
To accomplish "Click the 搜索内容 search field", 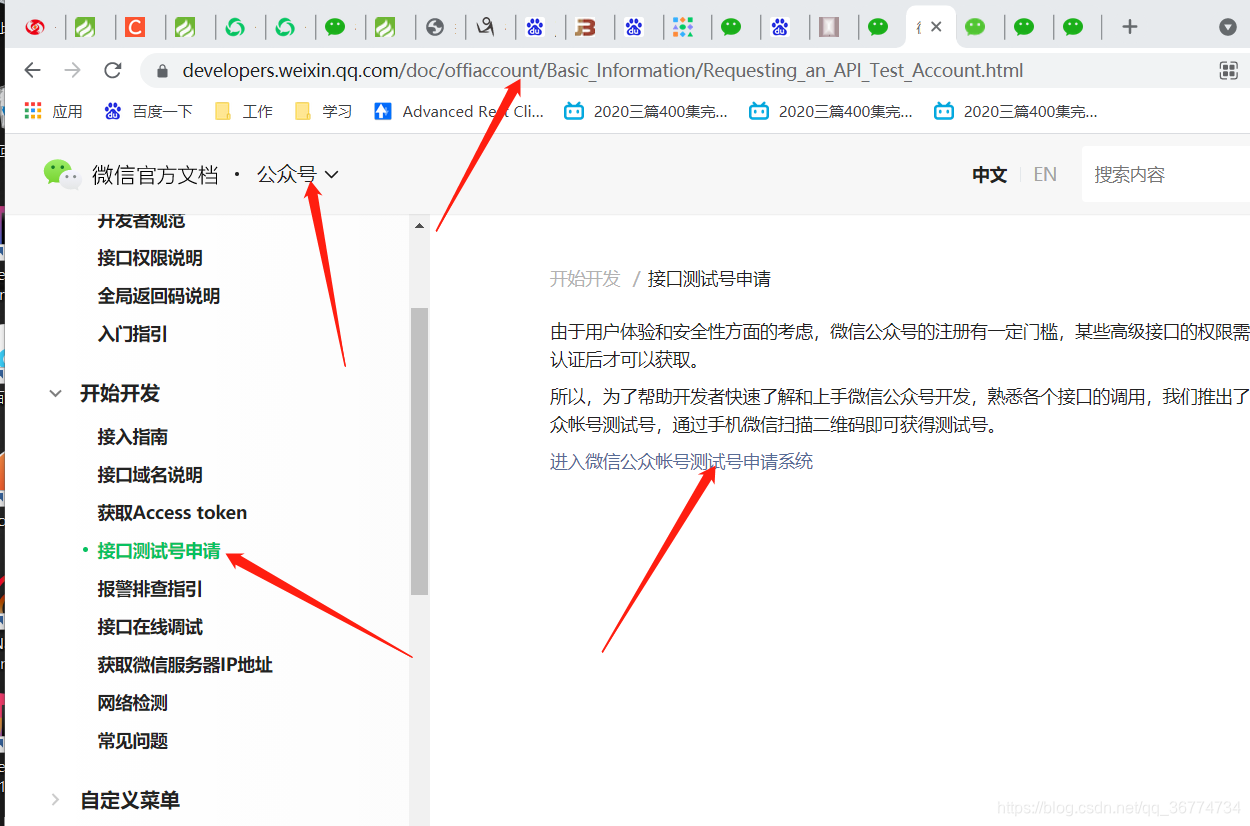I will (x=1166, y=174).
